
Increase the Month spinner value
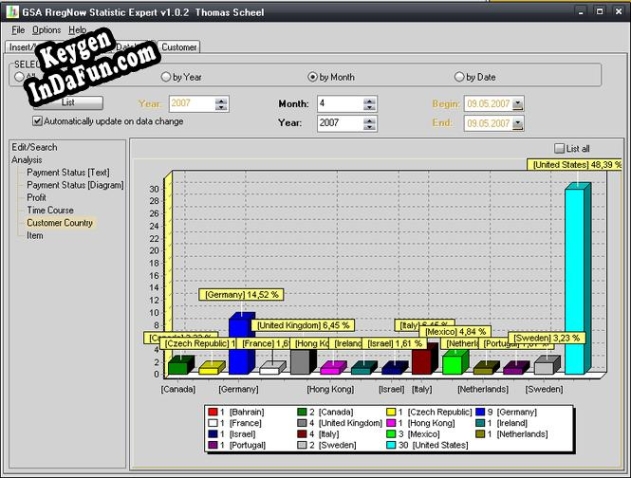click(x=369, y=101)
